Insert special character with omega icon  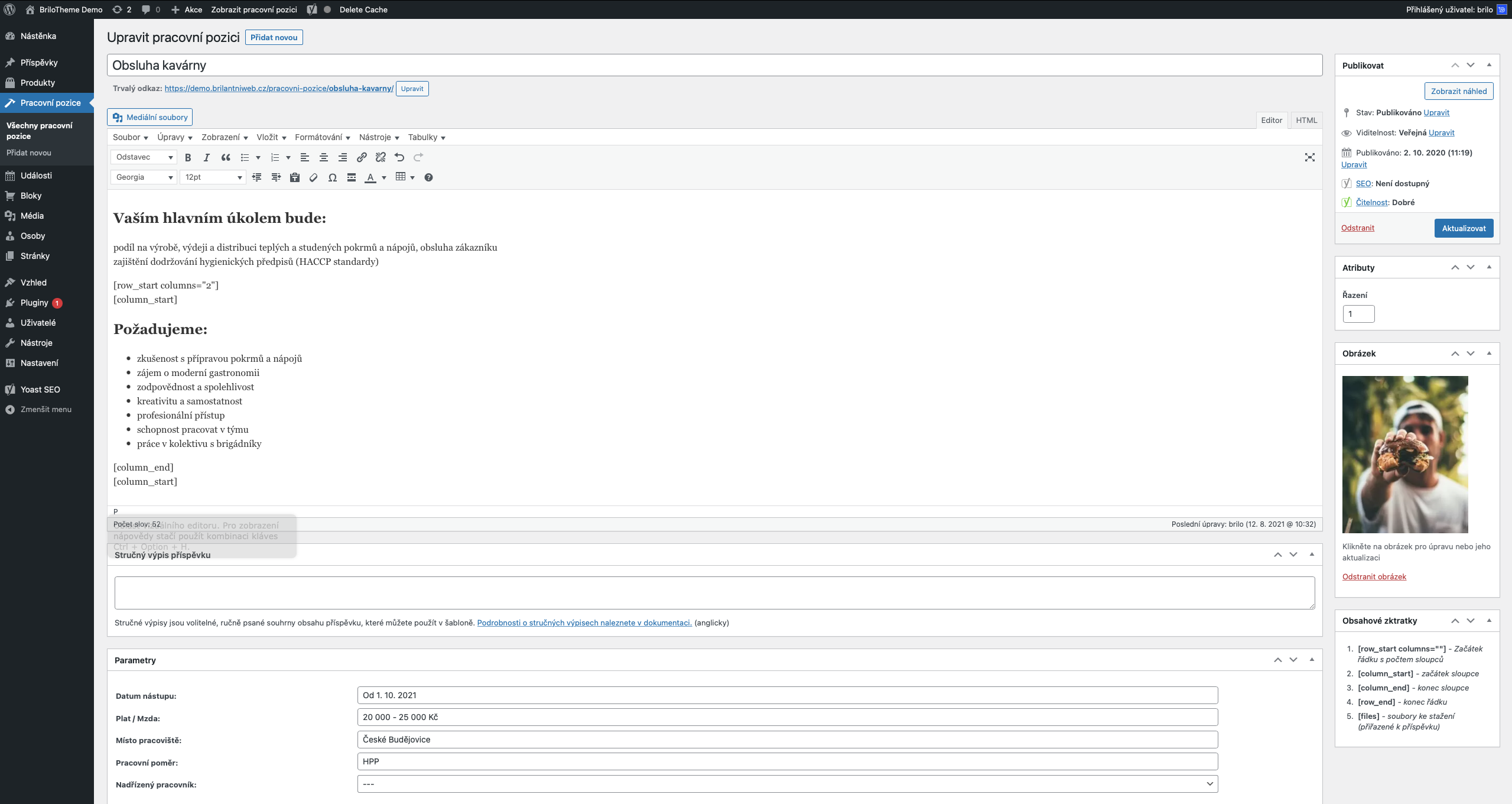[x=333, y=177]
